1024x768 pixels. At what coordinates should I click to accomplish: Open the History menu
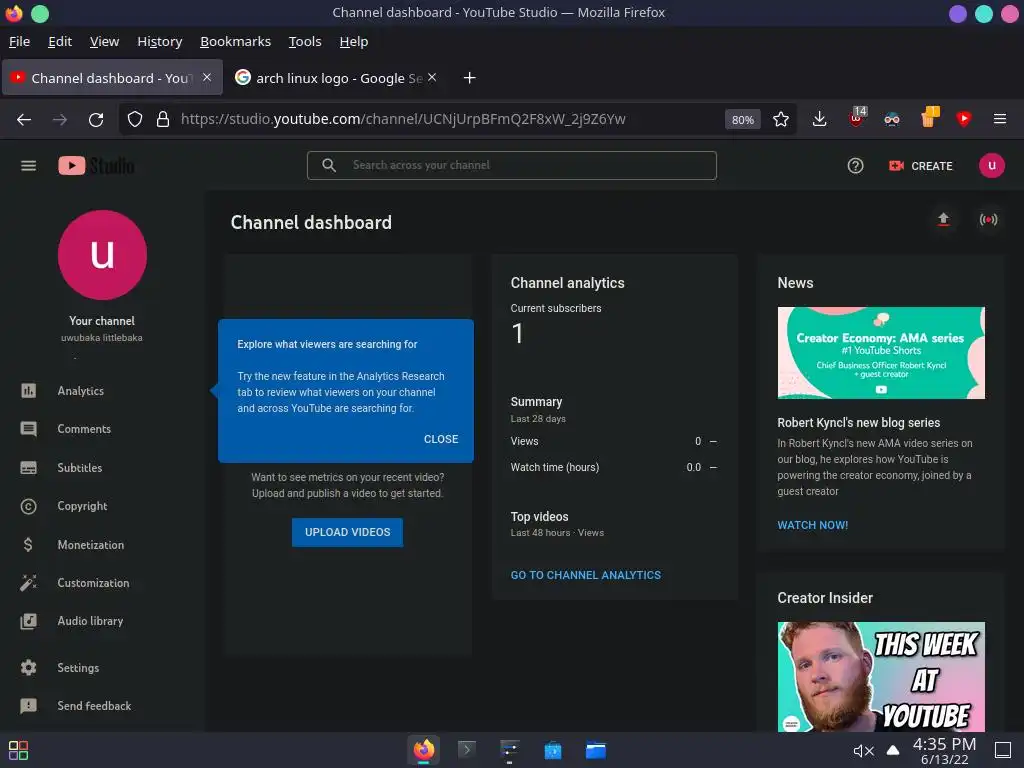pyautogui.click(x=159, y=42)
